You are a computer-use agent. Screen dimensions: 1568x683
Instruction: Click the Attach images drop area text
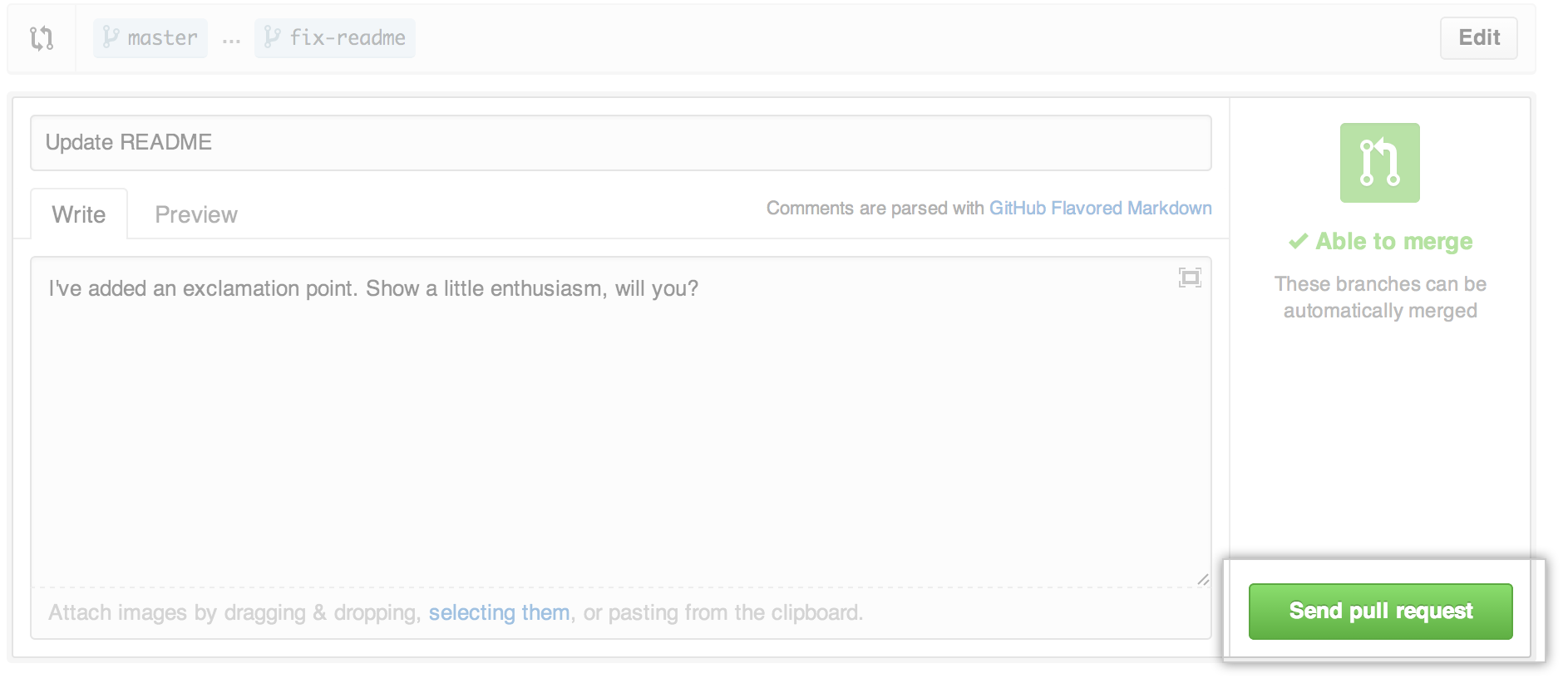[233, 612]
